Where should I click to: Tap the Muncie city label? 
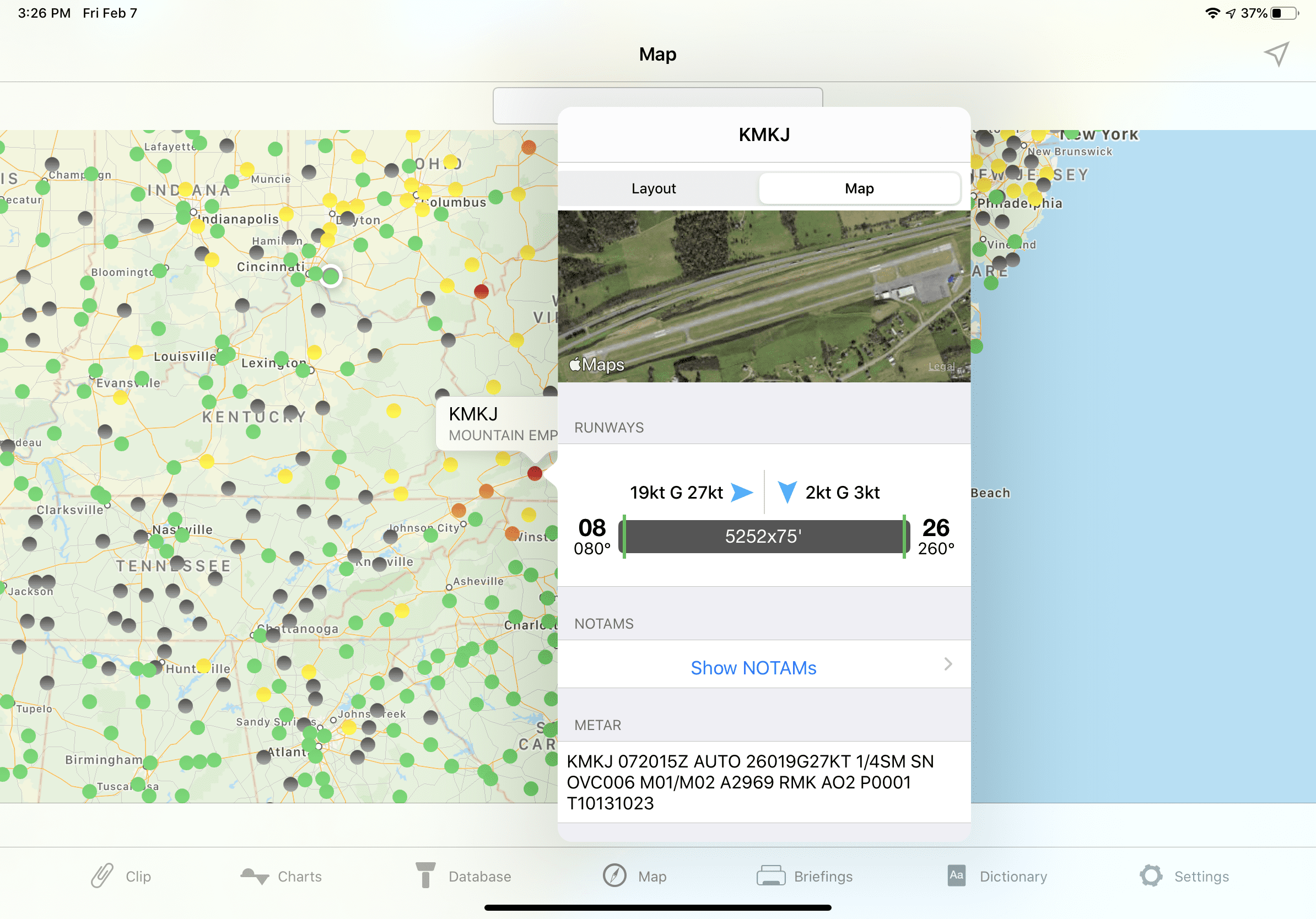coord(271,179)
